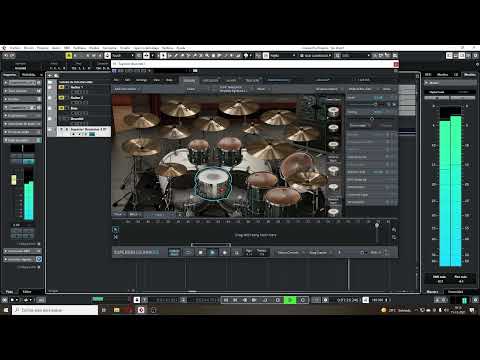Click the S solo-states button in the toolbar

point(75,56)
